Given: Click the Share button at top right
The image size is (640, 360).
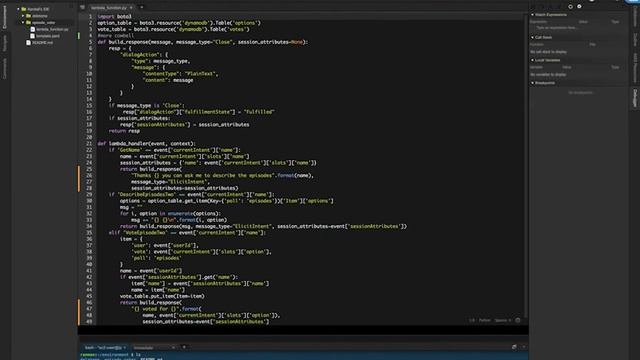Looking at the screenshot, I should (632, 1).
